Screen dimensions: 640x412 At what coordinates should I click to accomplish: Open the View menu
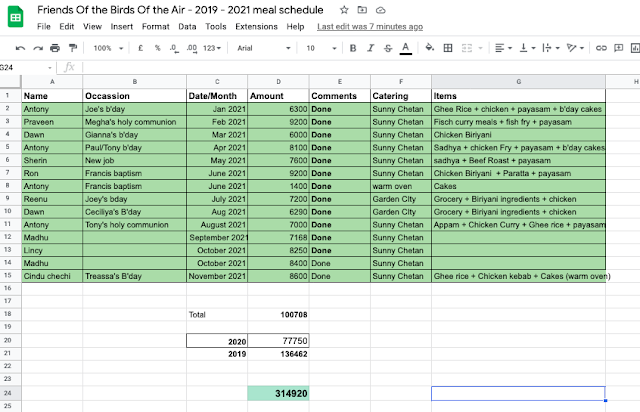click(92, 27)
